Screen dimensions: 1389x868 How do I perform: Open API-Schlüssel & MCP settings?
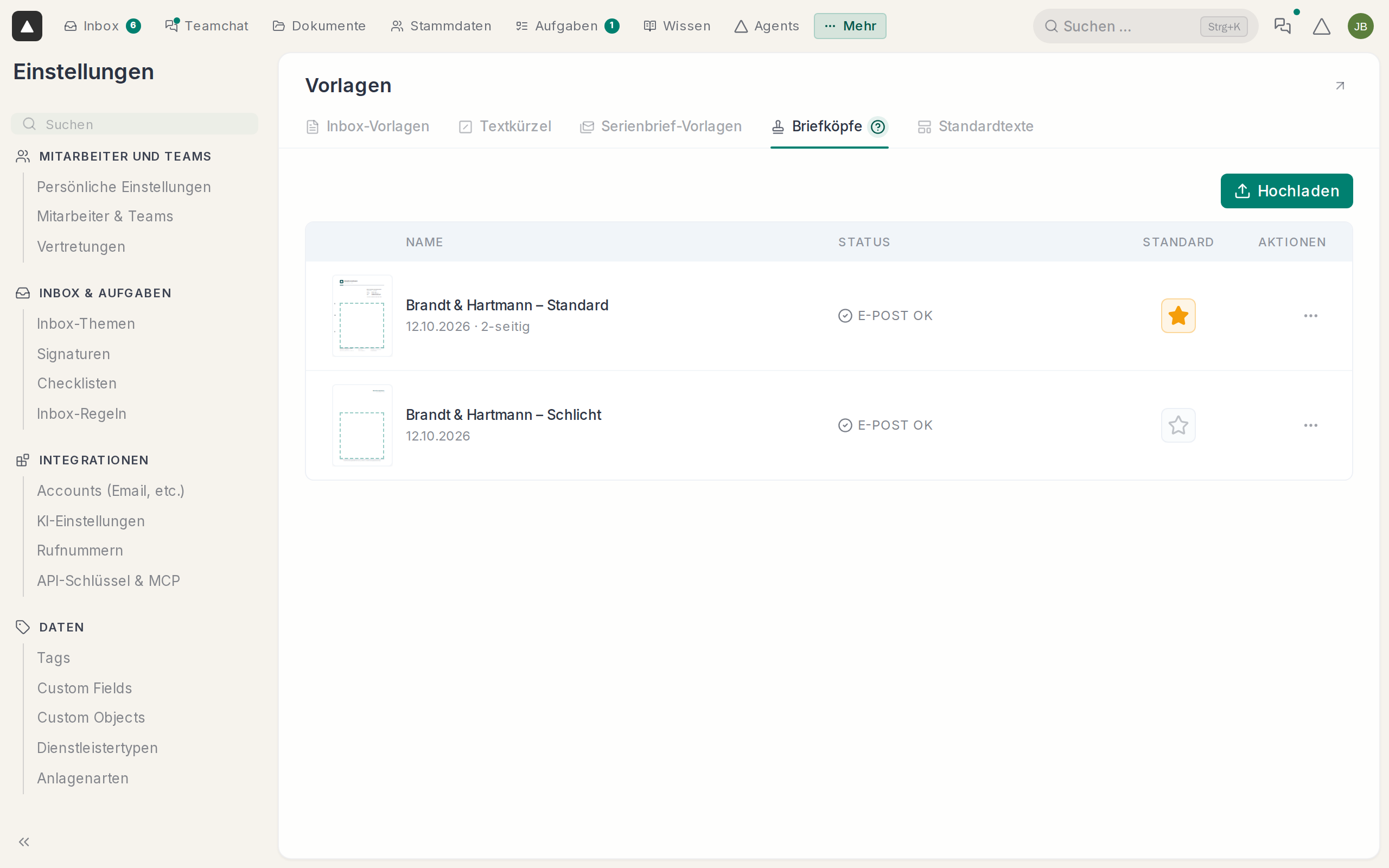(109, 581)
